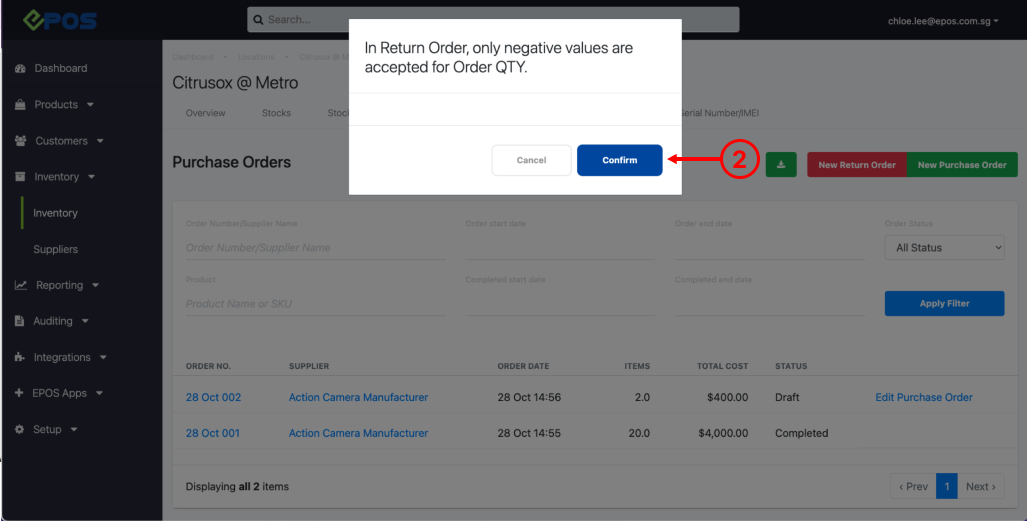Click the Order end date field
1027x521 pixels.
point(770,248)
